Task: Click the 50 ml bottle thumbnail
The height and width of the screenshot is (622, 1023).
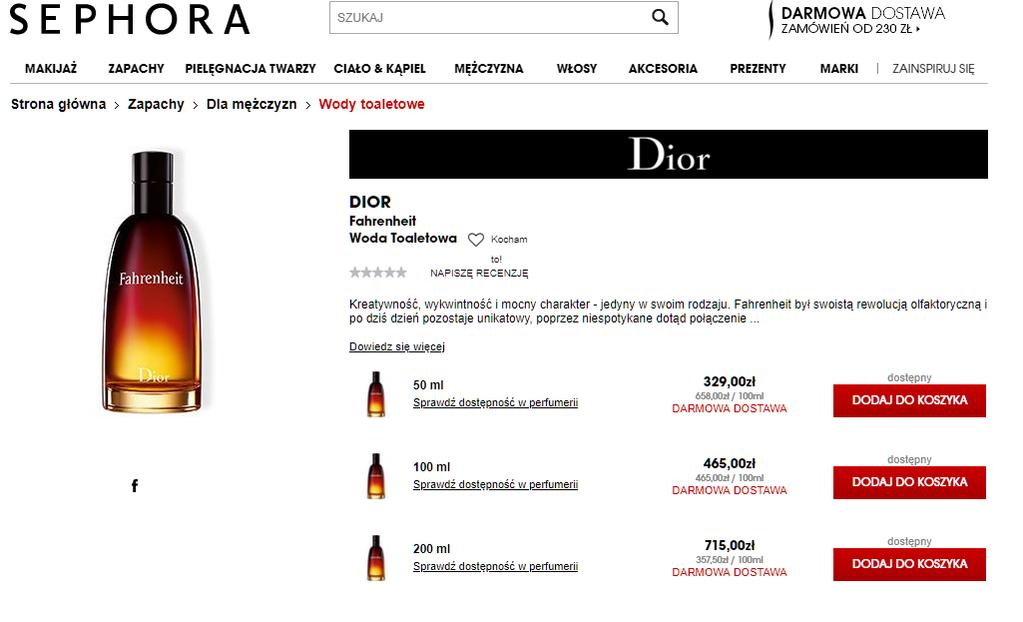Action: (x=376, y=394)
